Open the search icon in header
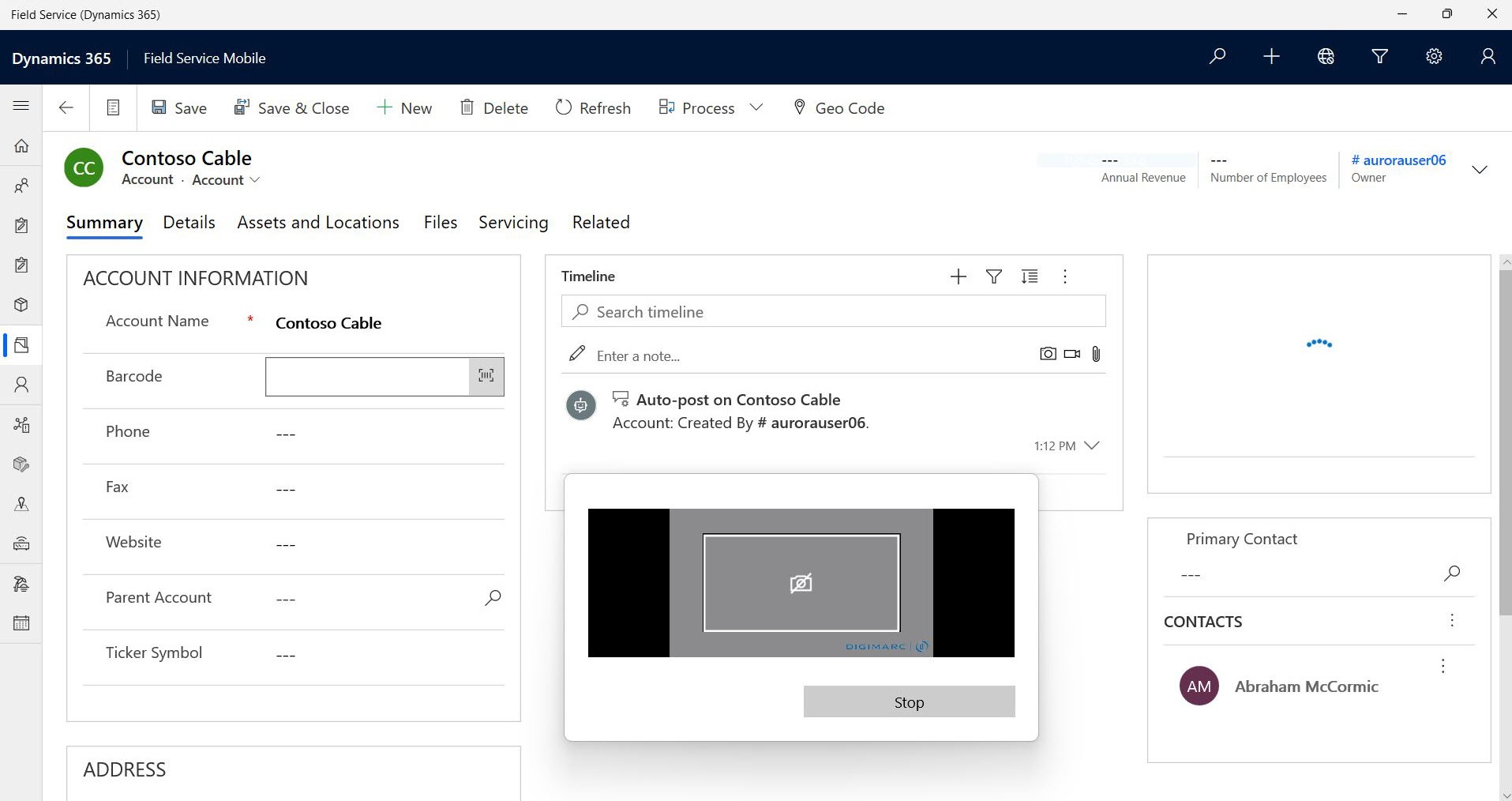 pos(1217,57)
